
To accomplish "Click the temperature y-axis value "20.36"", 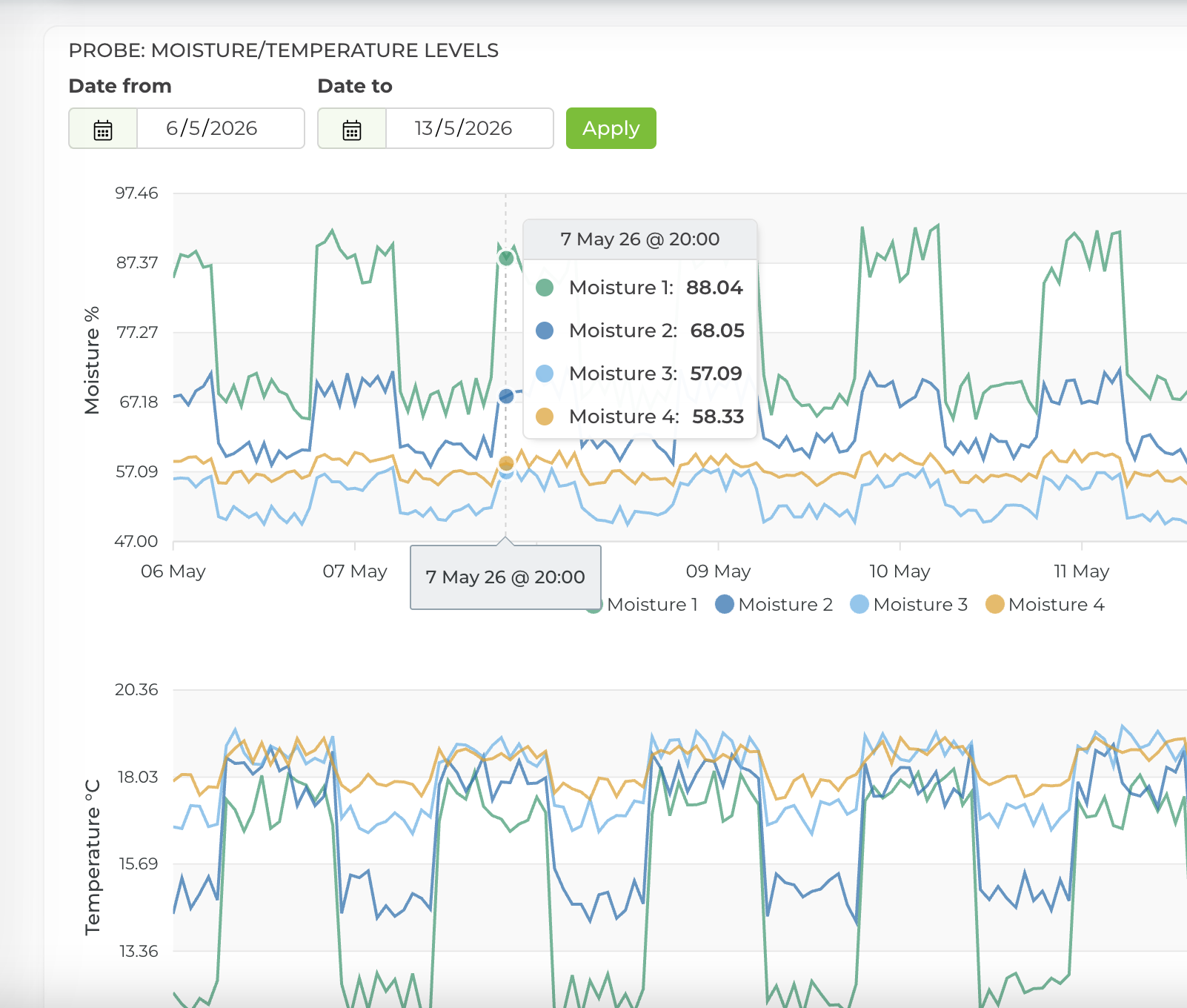I will 137,690.
